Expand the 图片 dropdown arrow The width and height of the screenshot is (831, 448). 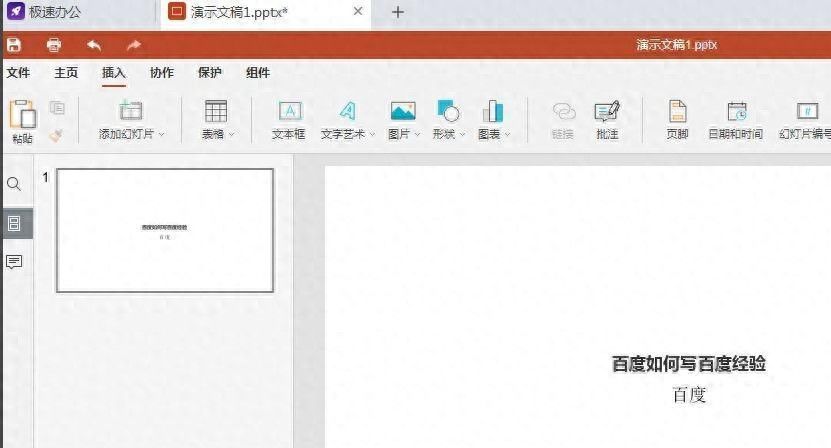click(x=417, y=135)
